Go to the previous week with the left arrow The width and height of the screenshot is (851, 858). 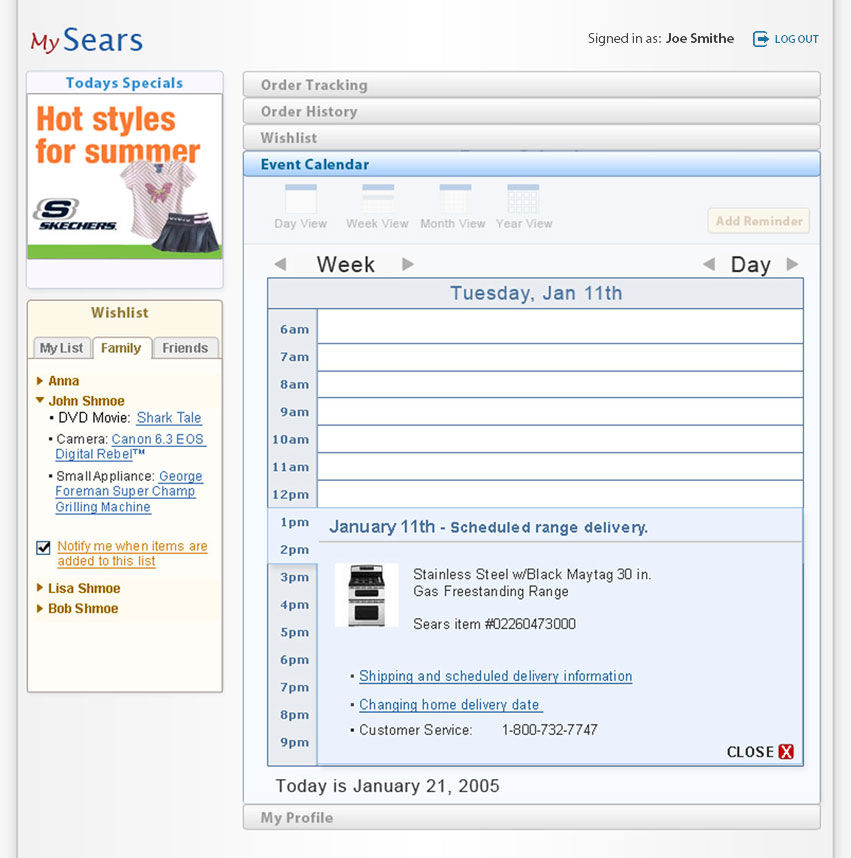[281, 264]
